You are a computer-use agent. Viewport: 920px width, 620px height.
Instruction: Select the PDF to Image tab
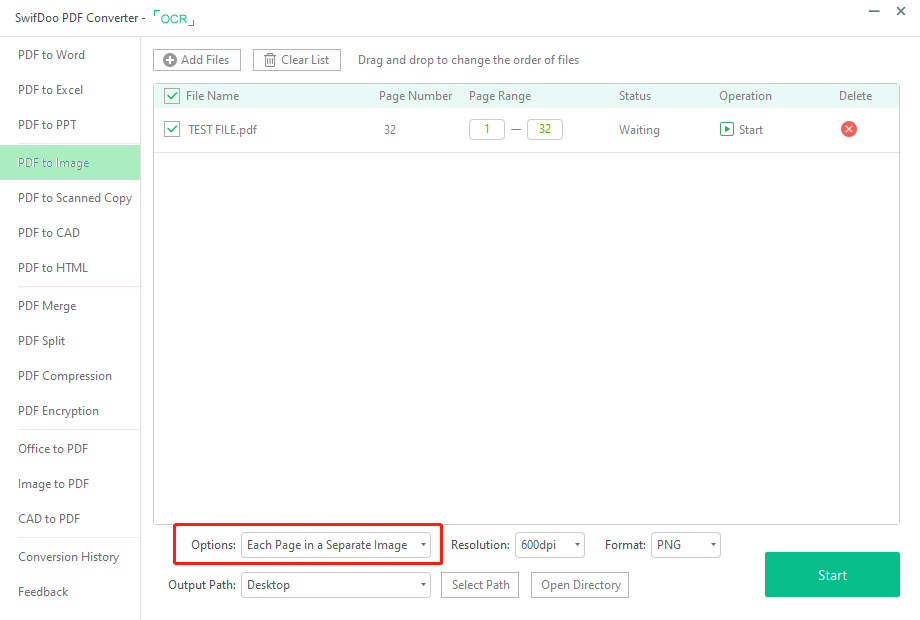[x=70, y=162]
